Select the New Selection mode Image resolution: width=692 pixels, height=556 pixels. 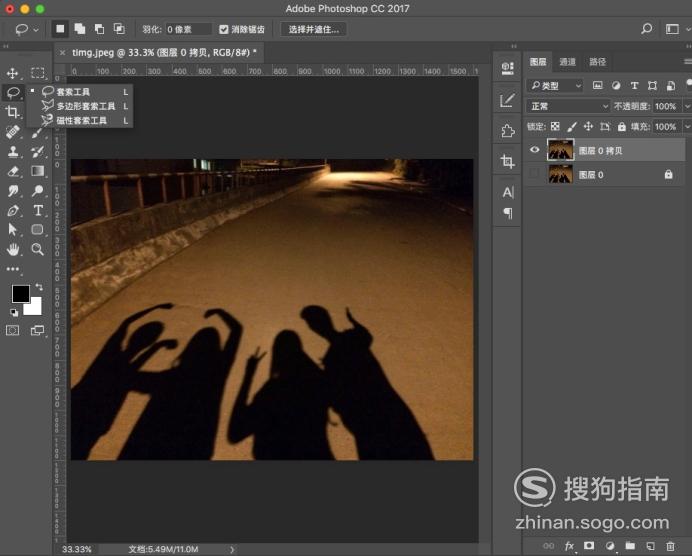[x=60, y=29]
